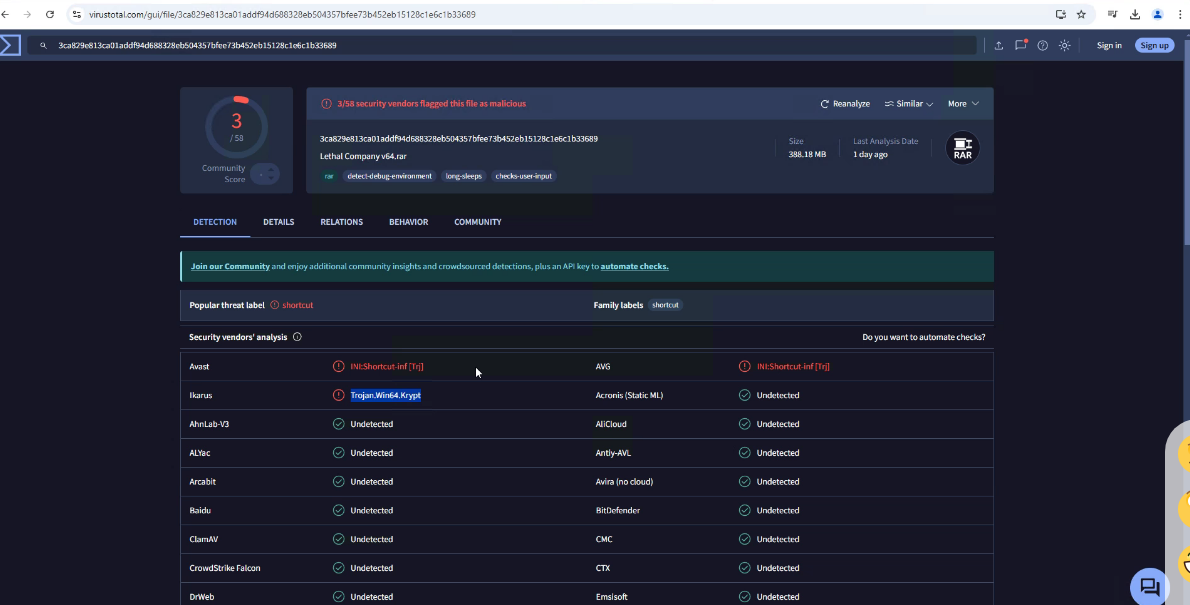
Task: Click the site information icon in the address bar
Action: click(x=77, y=14)
